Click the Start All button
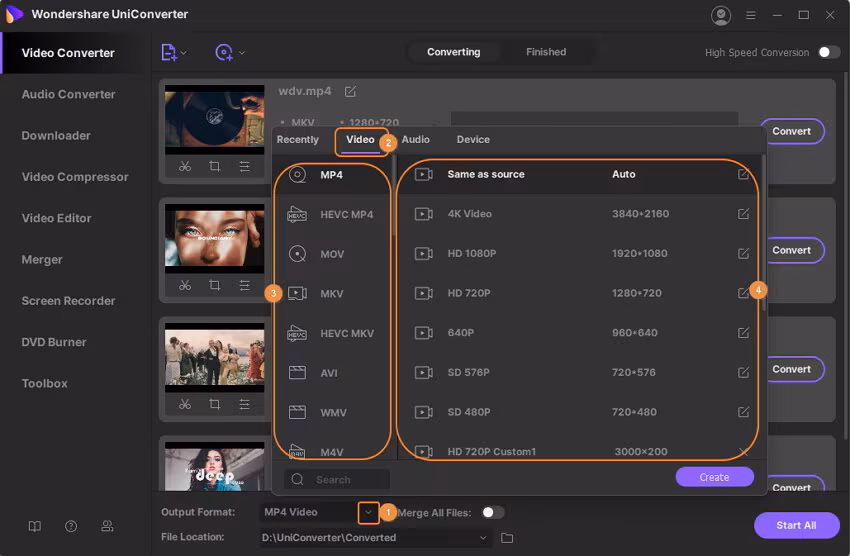 [x=796, y=525]
